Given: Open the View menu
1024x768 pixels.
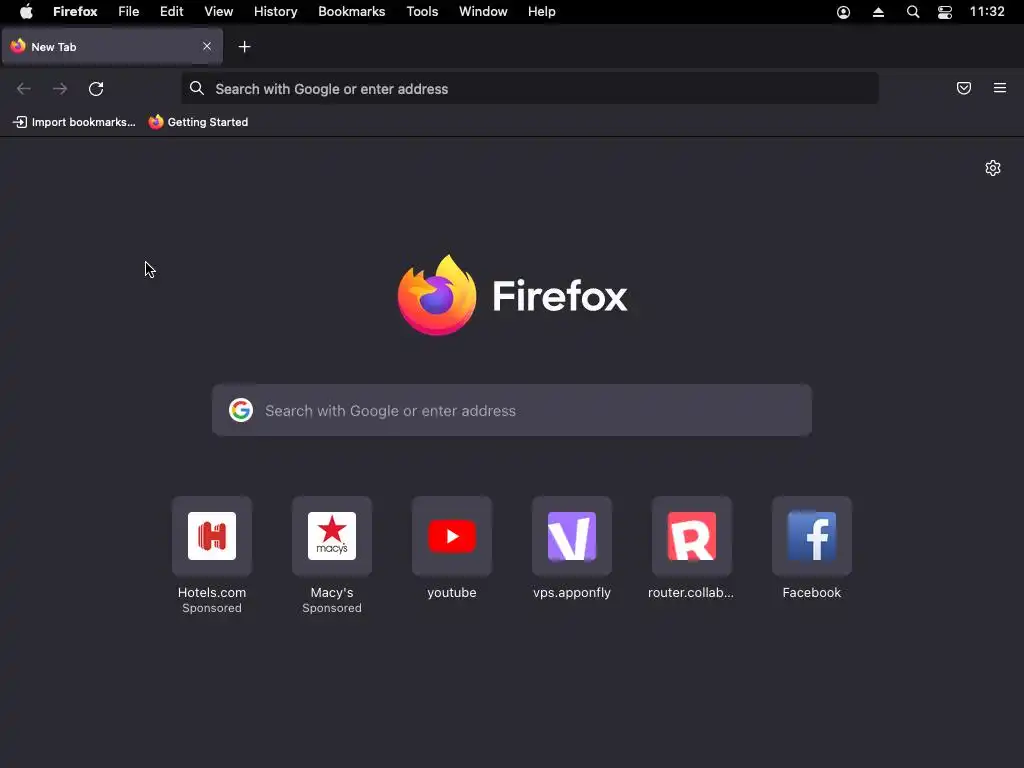Looking at the screenshot, I should coord(219,12).
